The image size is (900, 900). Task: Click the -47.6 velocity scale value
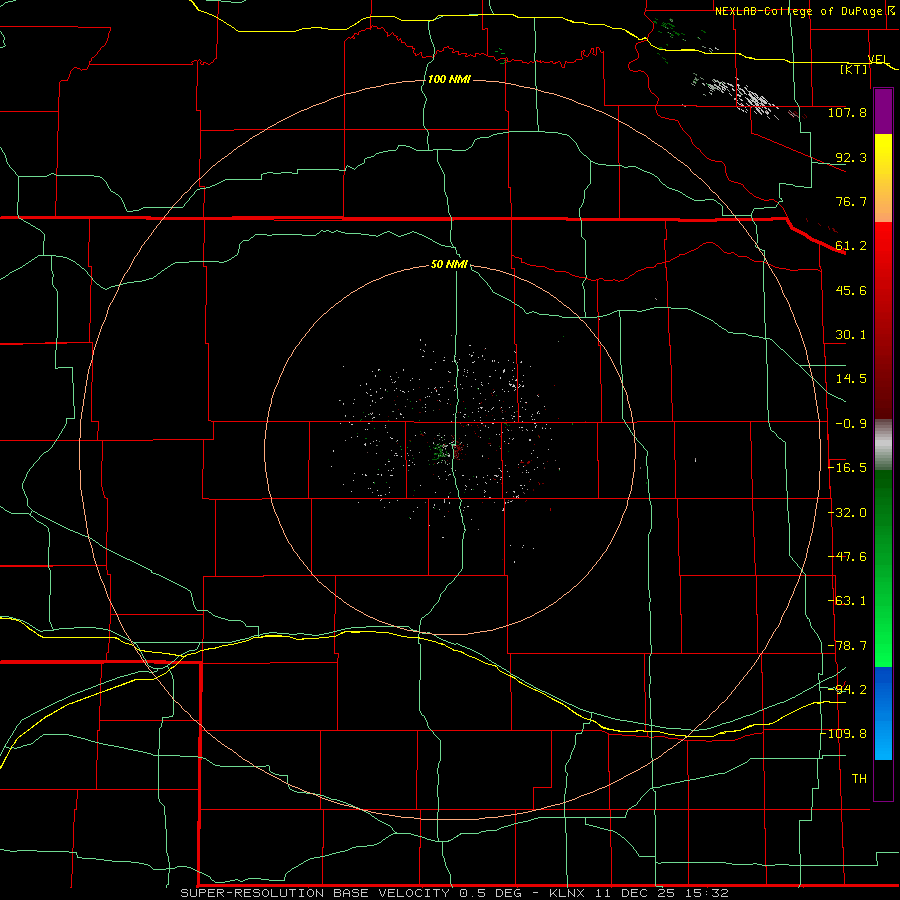click(847, 557)
